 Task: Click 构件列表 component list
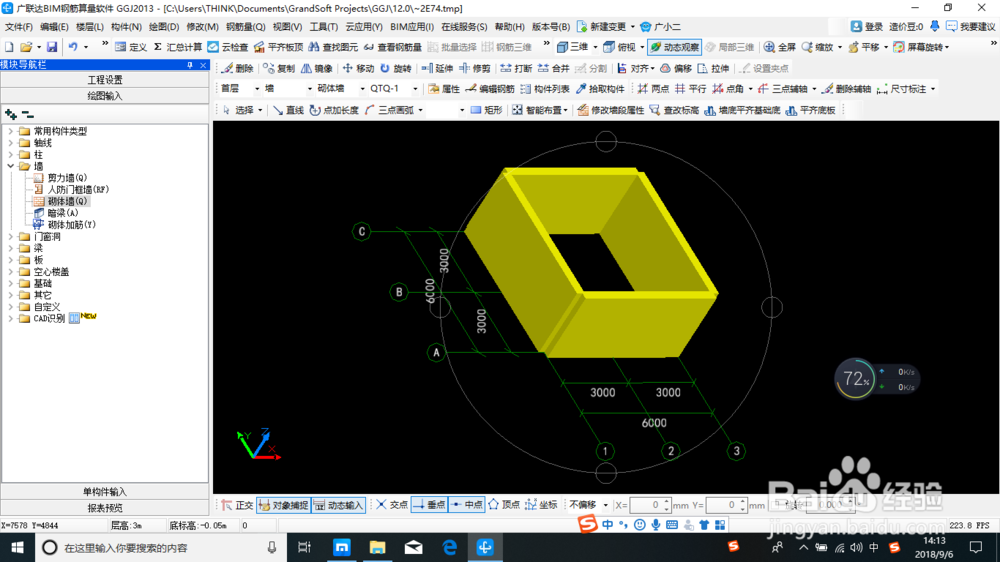coord(545,89)
